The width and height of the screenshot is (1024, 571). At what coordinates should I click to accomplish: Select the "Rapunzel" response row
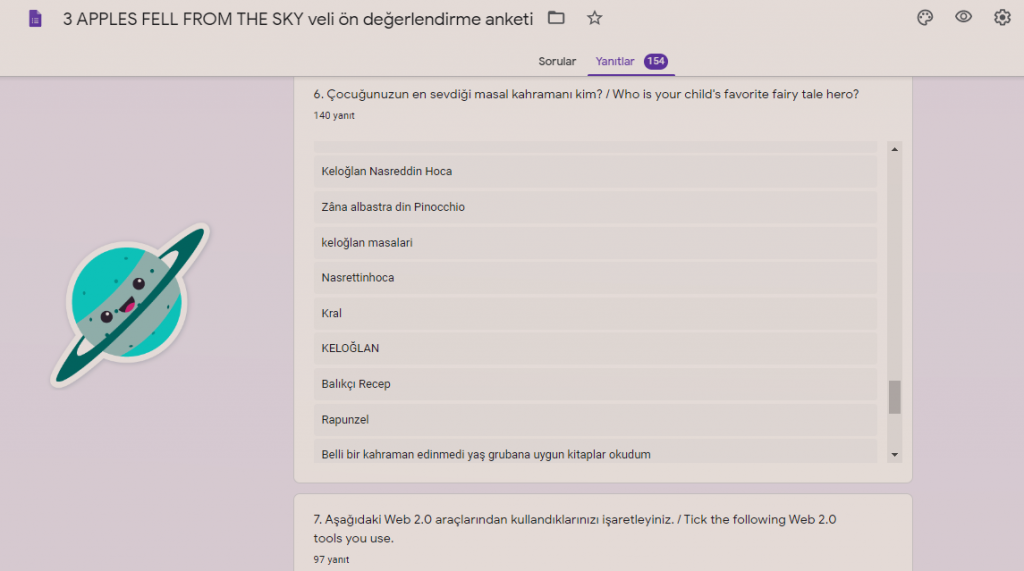click(345, 419)
